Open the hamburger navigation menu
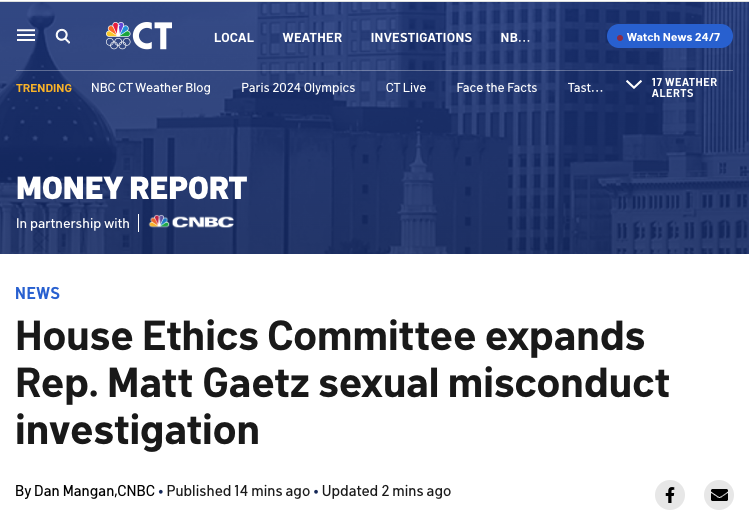 coord(26,36)
